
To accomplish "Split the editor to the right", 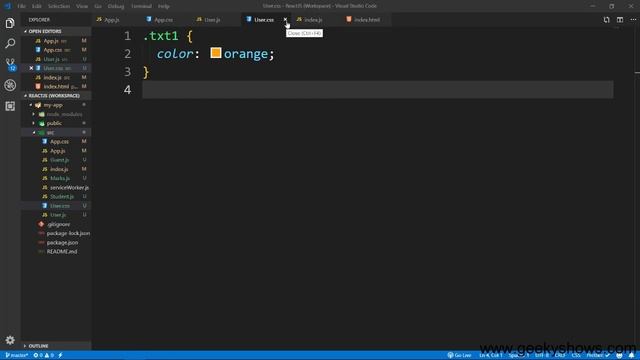I will (620, 20).
